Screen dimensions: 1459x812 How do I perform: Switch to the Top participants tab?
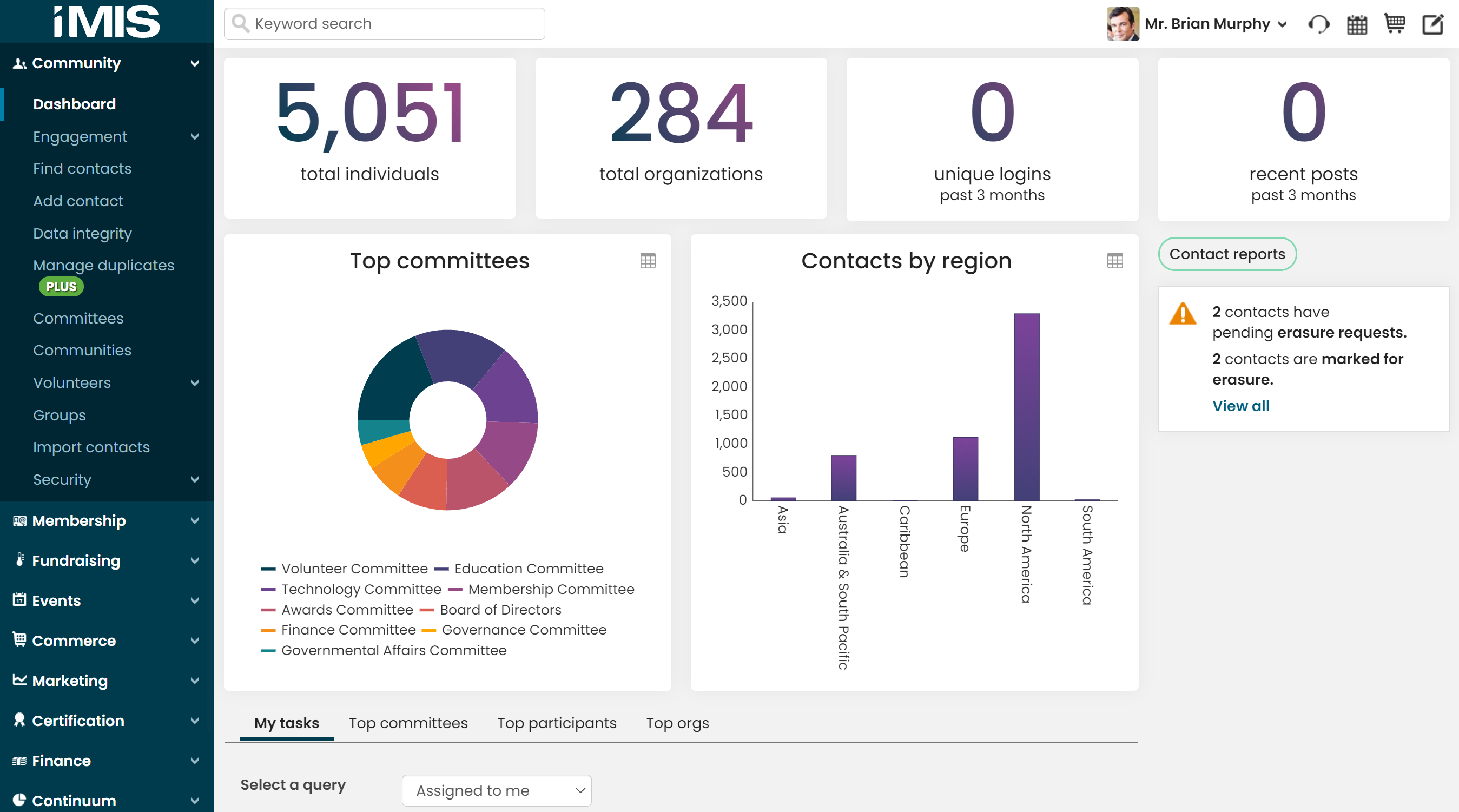557,723
